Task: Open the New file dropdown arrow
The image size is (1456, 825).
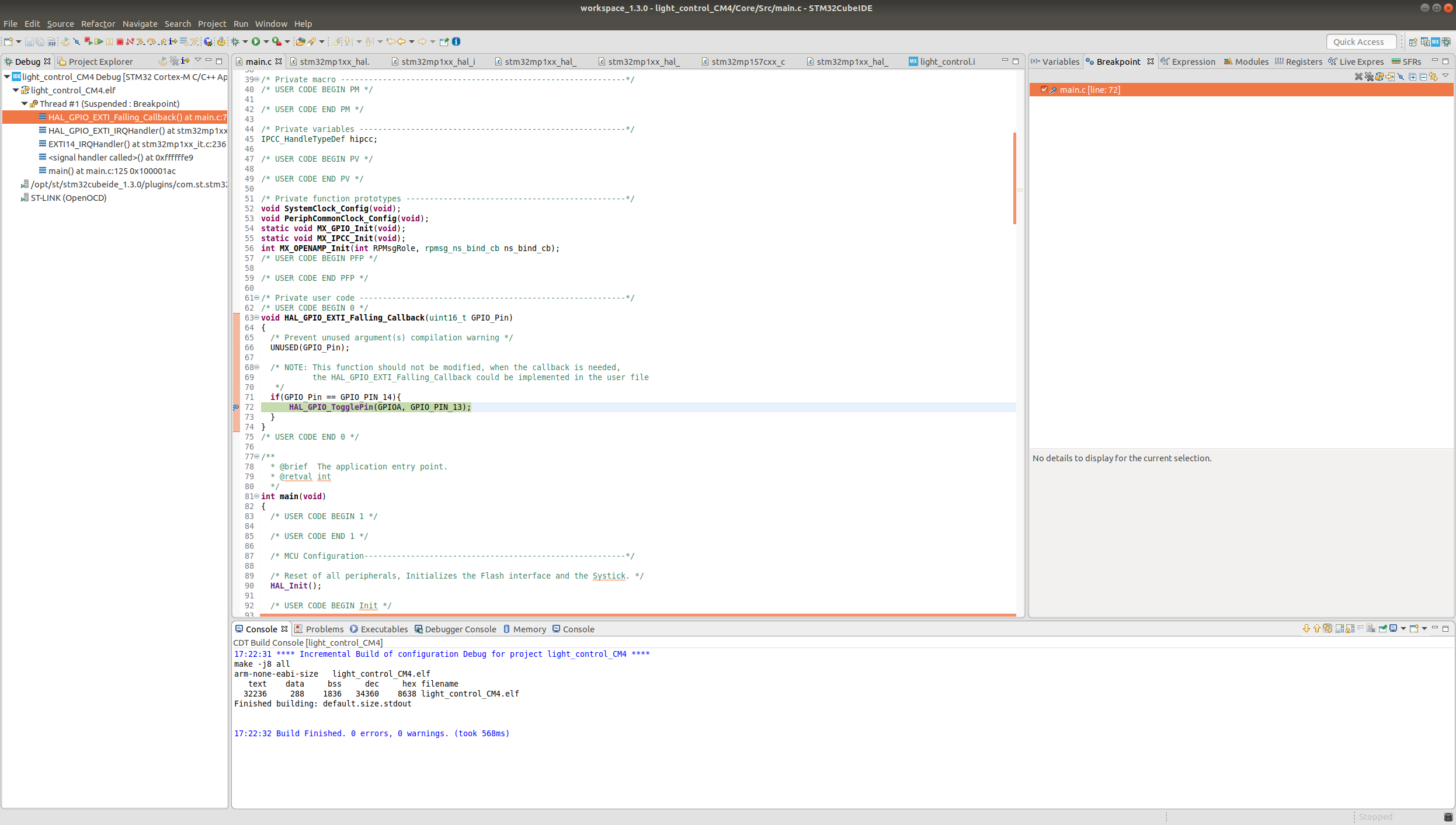Action: [x=19, y=41]
